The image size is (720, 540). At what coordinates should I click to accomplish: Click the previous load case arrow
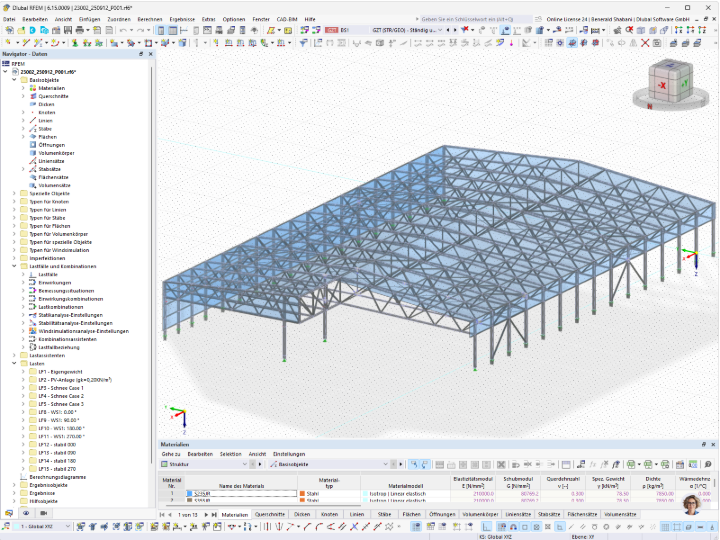448,30
